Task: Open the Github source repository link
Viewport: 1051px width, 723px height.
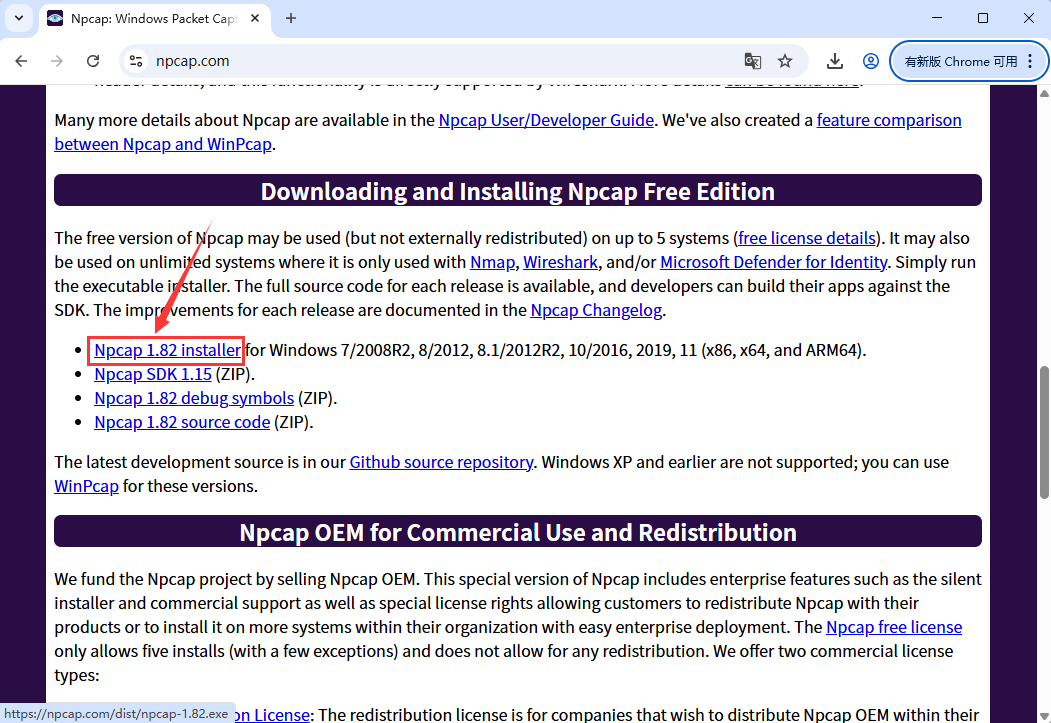Action: pos(441,462)
